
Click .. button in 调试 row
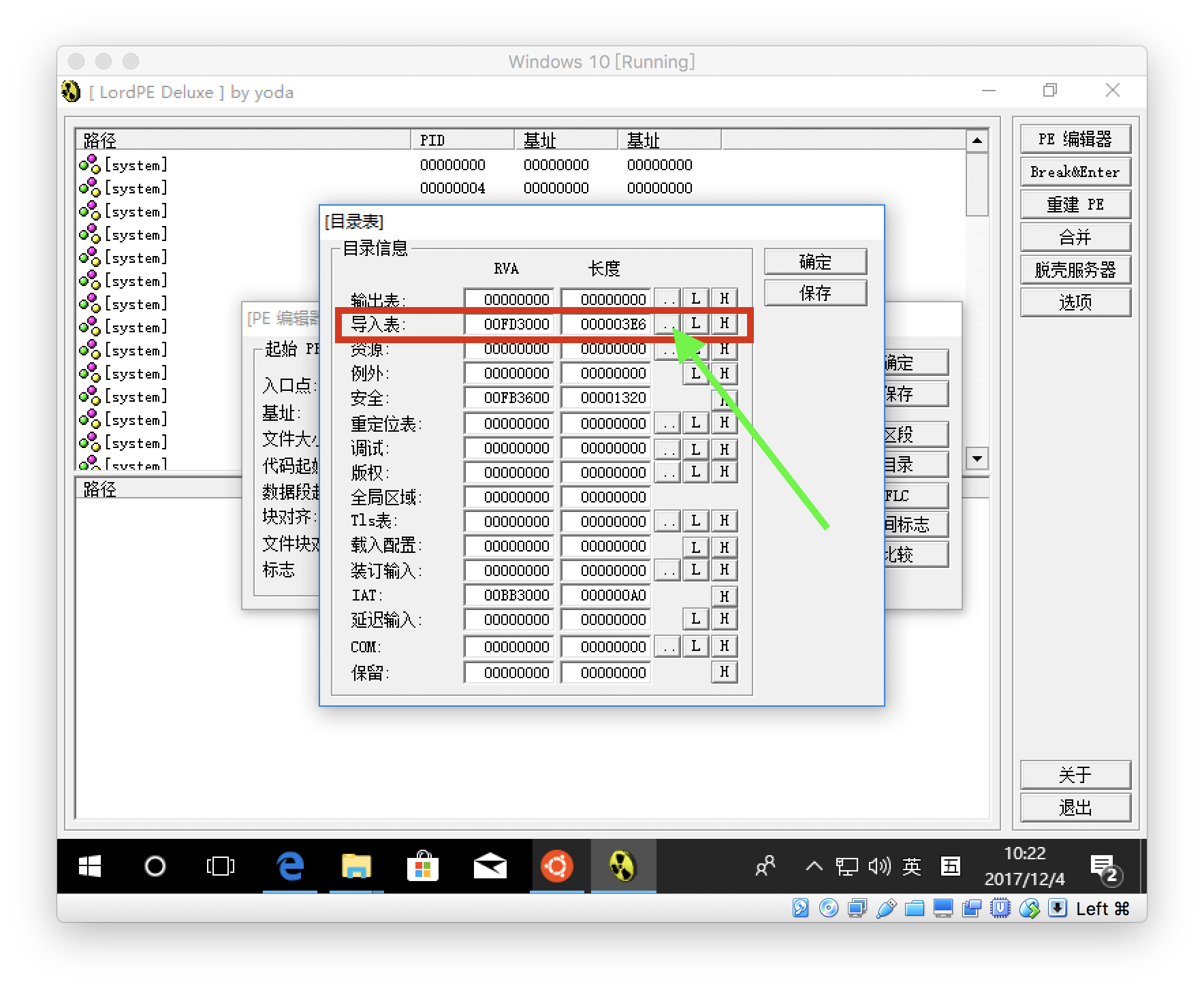coord(667,449)
